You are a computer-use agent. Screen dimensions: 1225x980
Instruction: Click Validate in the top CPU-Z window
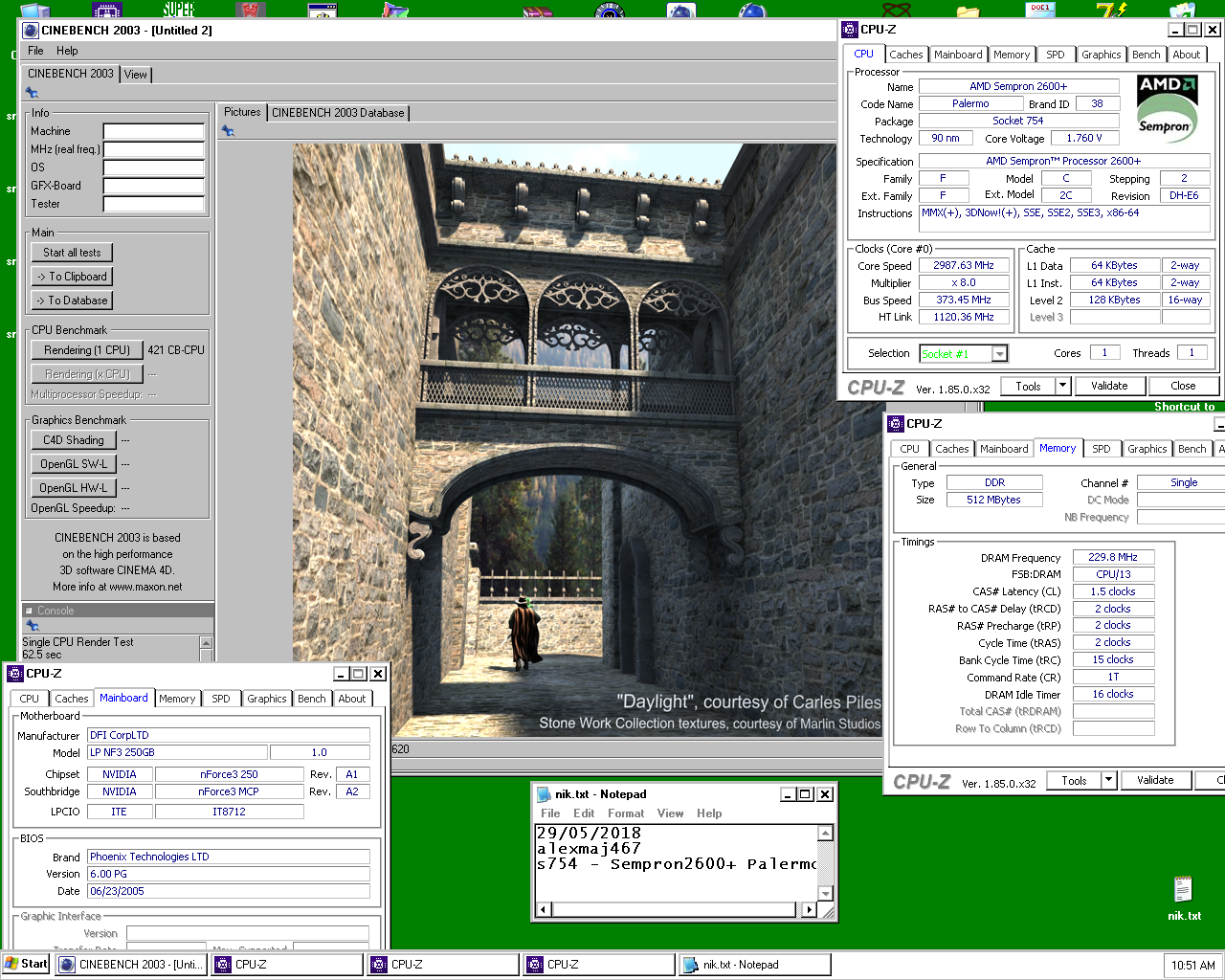click(1109, 387)
